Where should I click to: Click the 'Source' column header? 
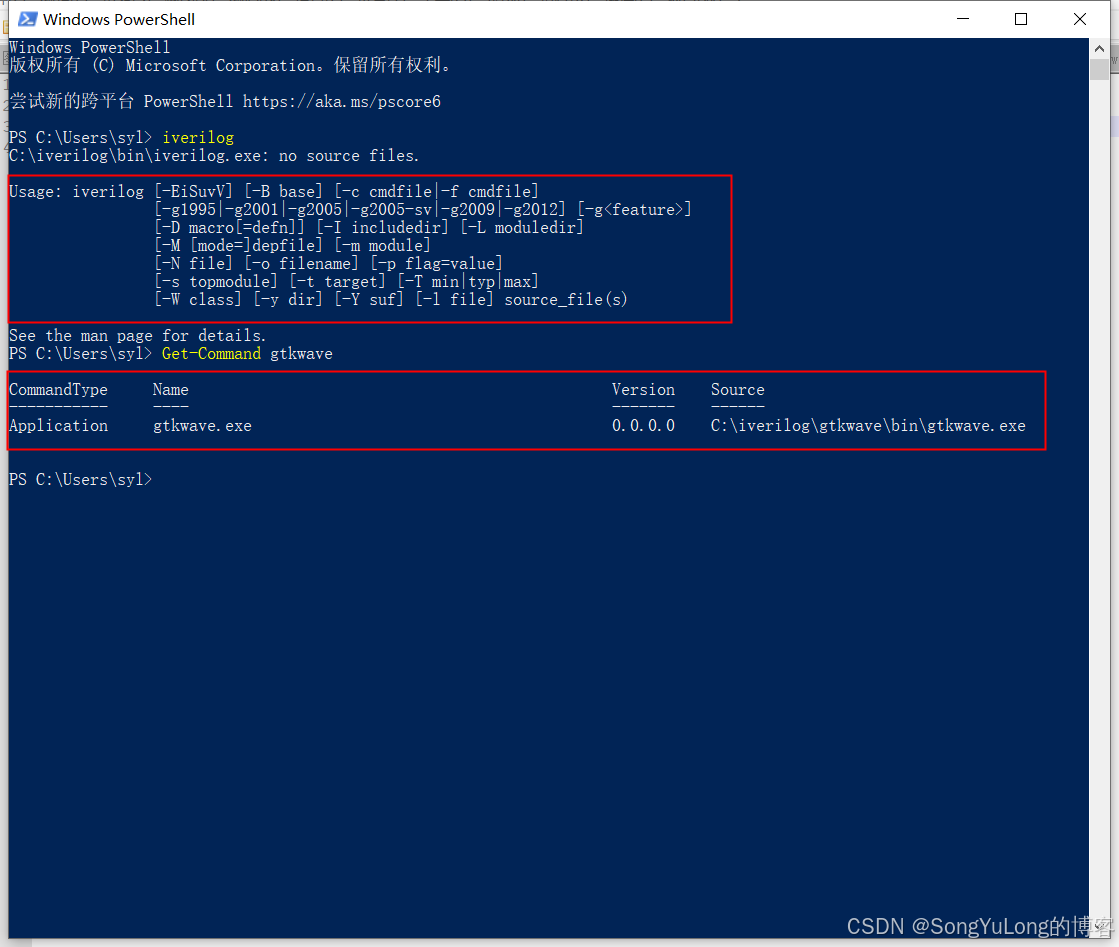coord(737,390)
